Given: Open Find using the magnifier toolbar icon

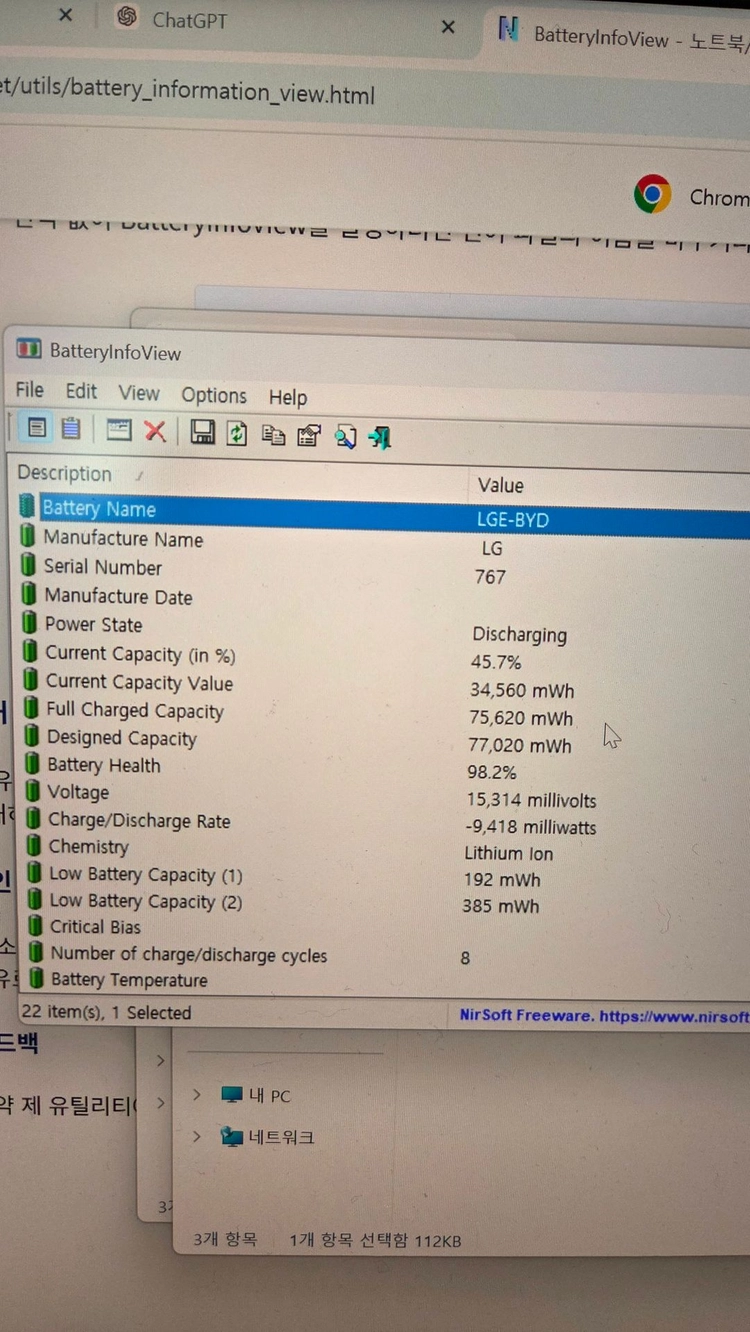Looking at the screenshot, I should tap(345, 436).
